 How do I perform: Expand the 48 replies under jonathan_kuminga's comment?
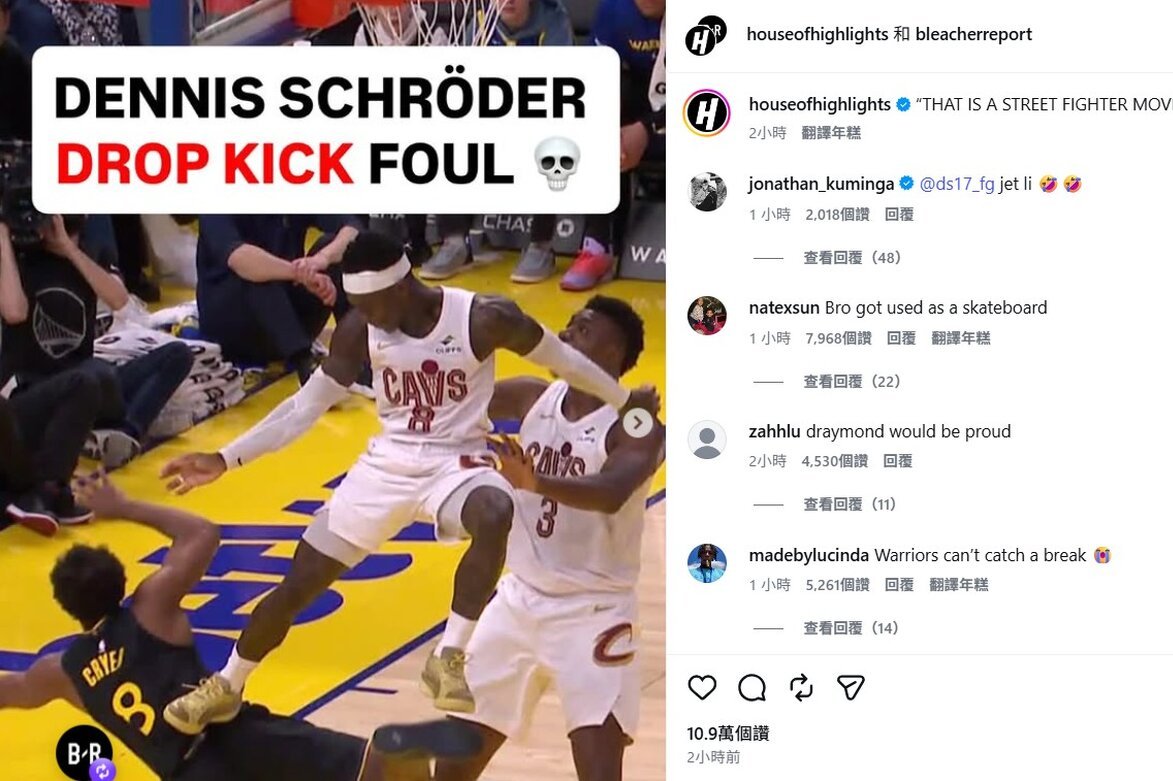coord(852,257)
